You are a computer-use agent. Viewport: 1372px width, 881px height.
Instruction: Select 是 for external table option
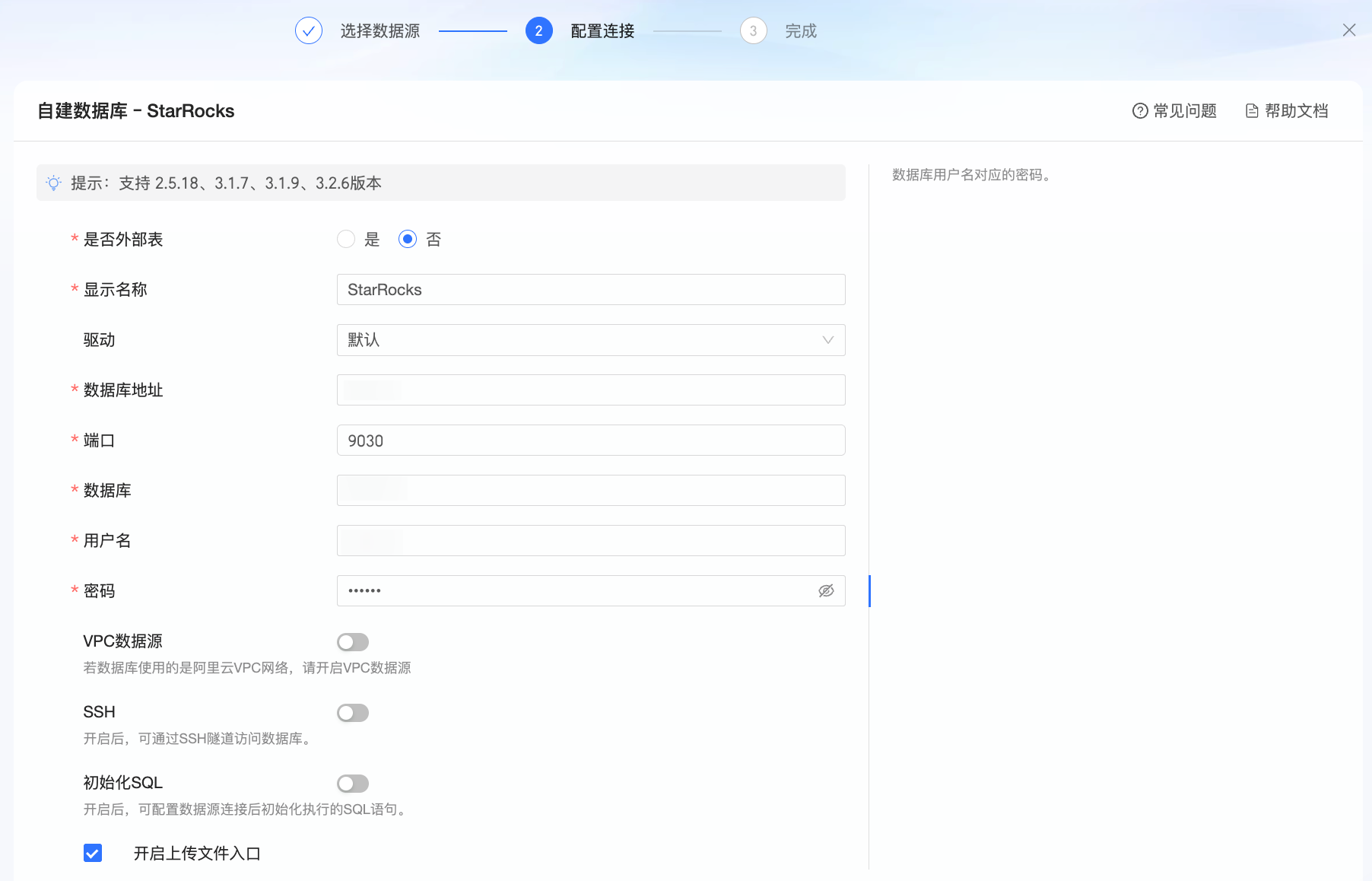click(346, 239)
